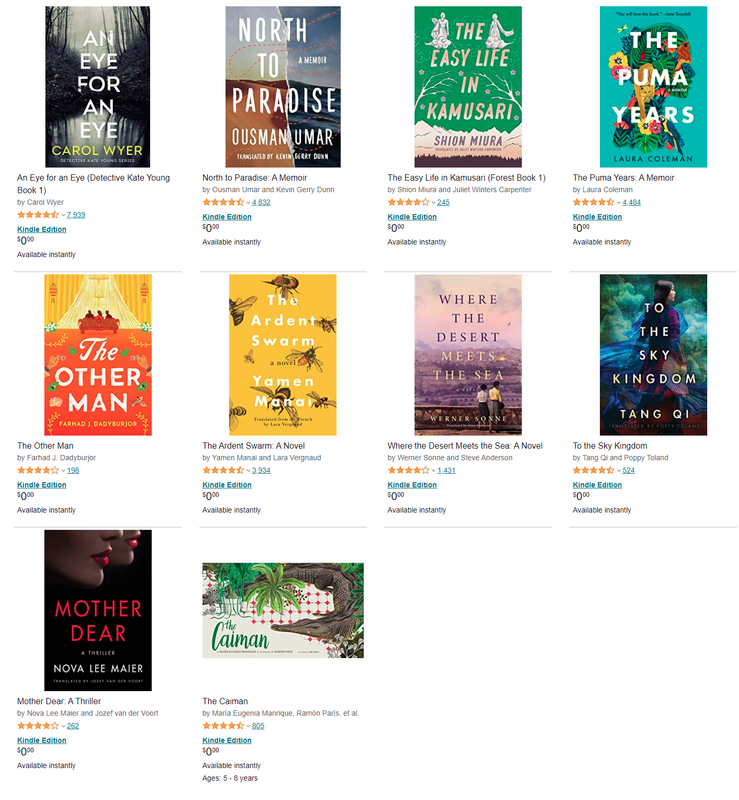The width and height of the screenshot is (739, 800).
Task: Click Kindle Edition link under To the Sky Kingdom
Action: click(597, 485)
